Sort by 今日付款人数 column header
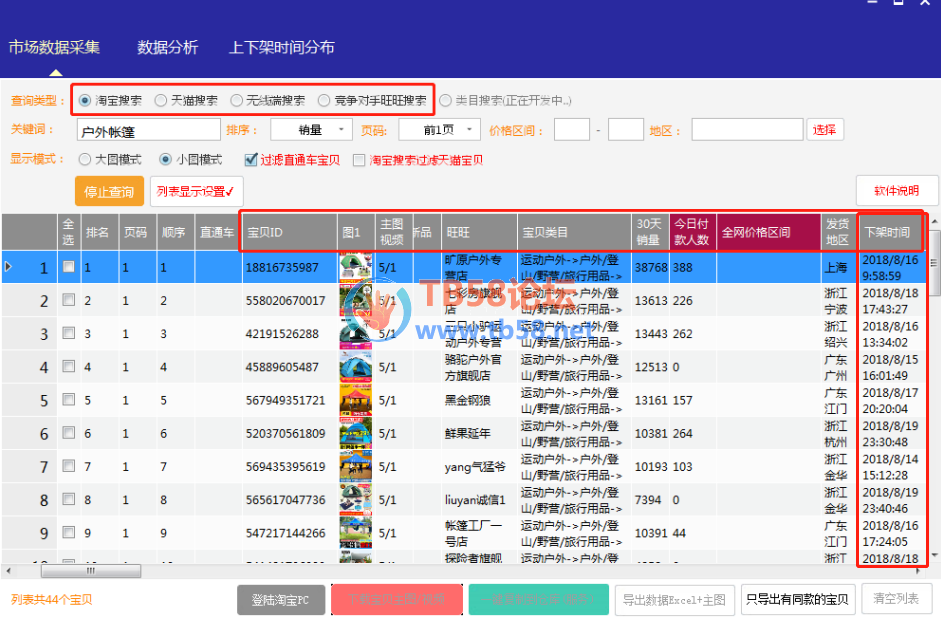941x620 pixels. tap(692, 232)
